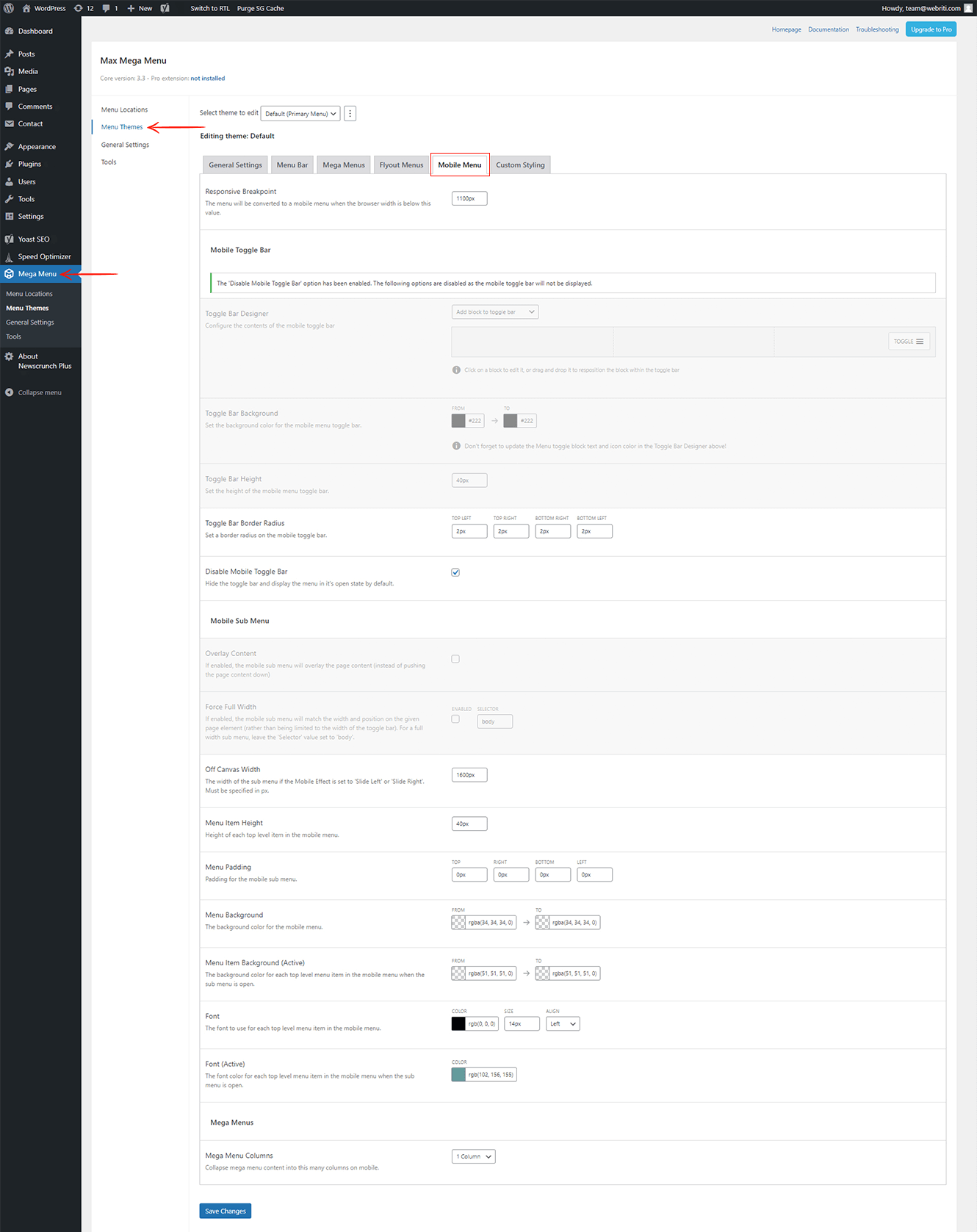
Task: Uncheck Disable Mobile Toggle Bar checkbox
Action: (455, 572)
